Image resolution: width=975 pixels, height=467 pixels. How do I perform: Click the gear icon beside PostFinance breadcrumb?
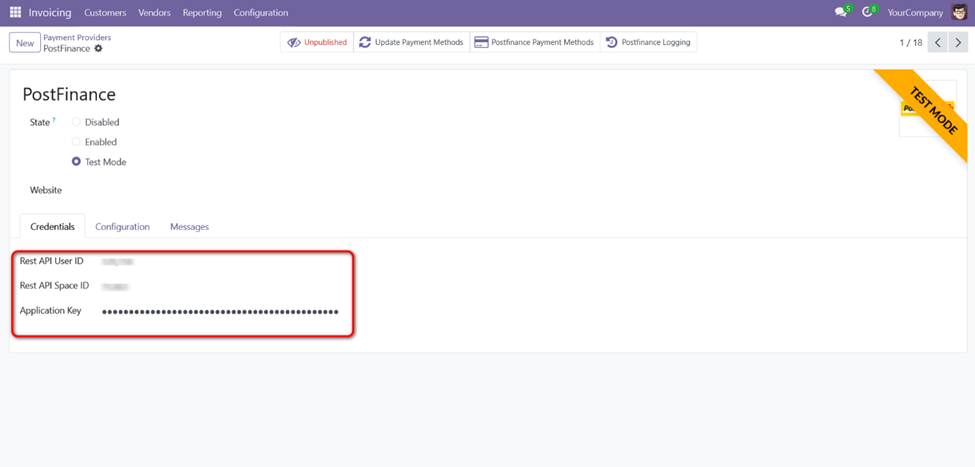[99, 49]
